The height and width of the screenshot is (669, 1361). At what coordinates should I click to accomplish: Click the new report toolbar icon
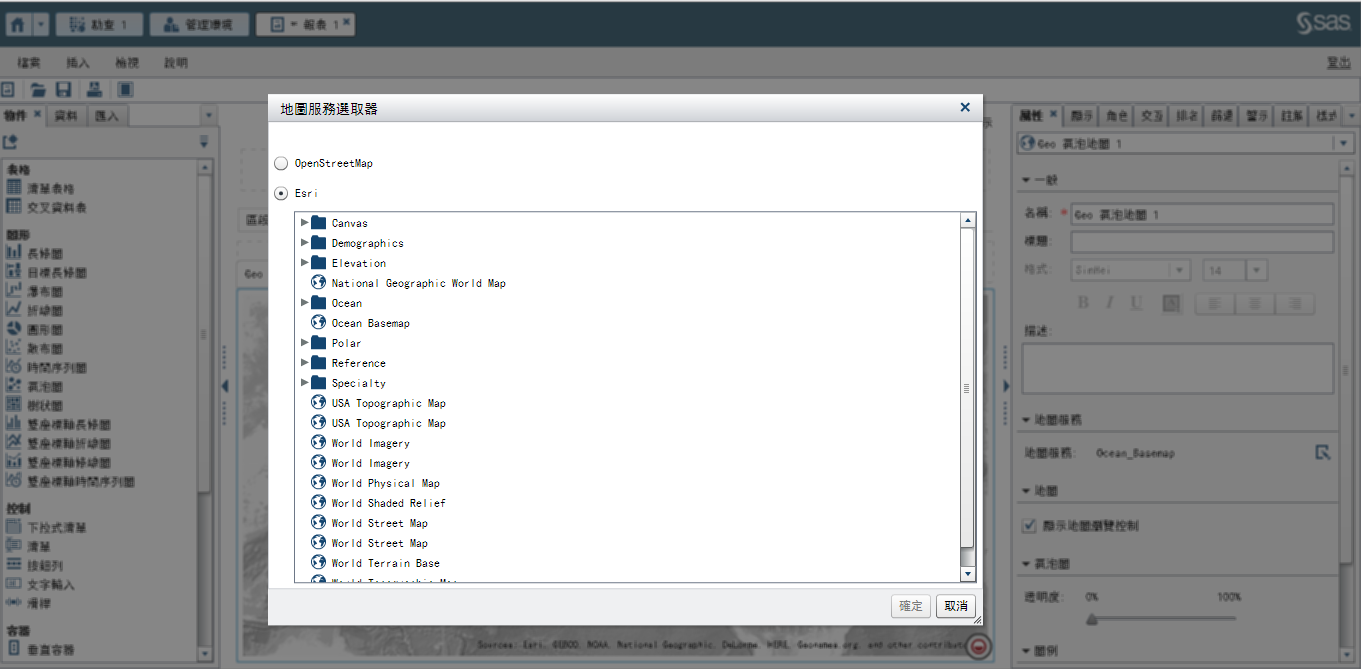pos(7,89)
